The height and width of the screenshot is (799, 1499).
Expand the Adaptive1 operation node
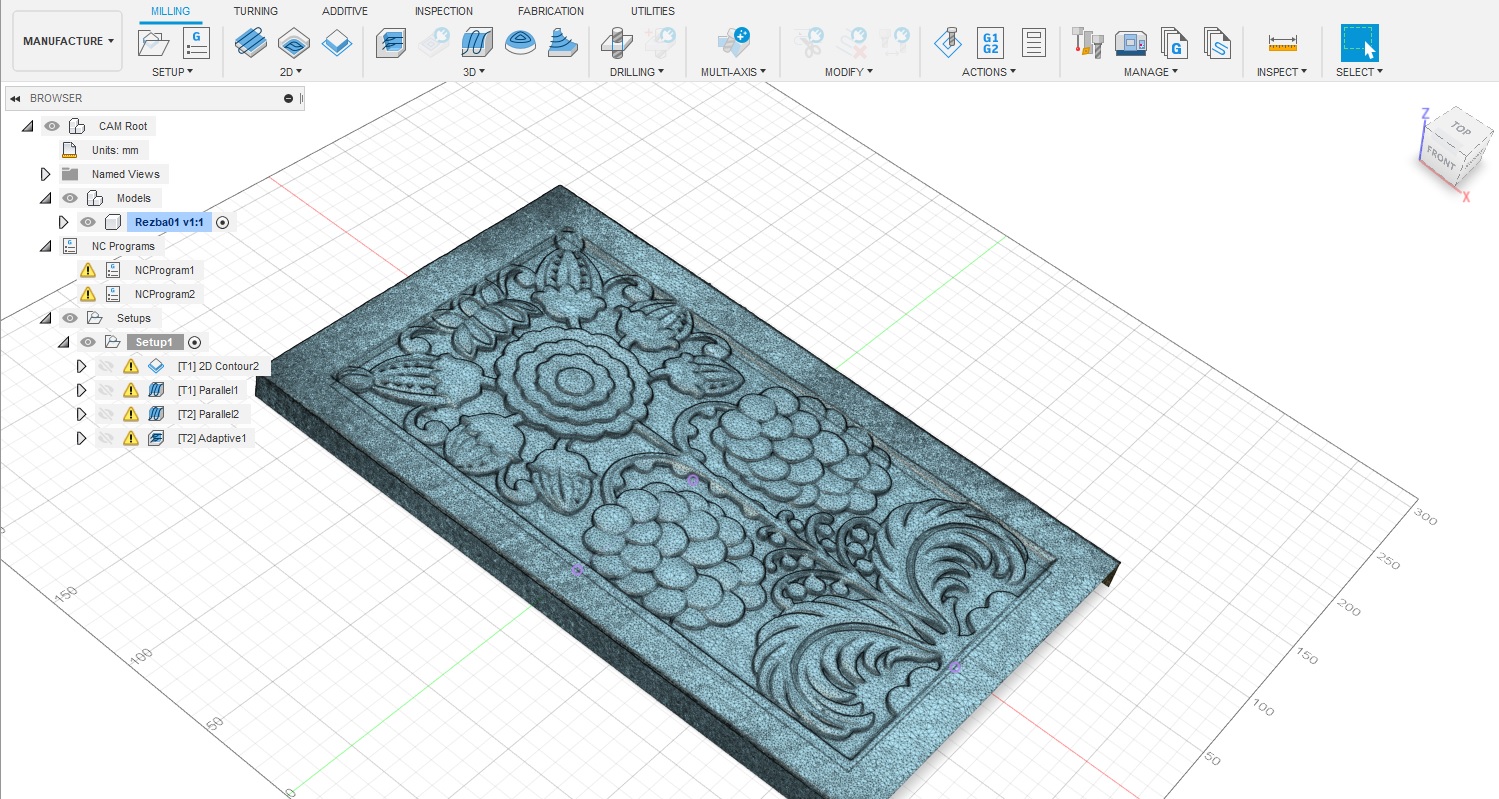[82, 438]
